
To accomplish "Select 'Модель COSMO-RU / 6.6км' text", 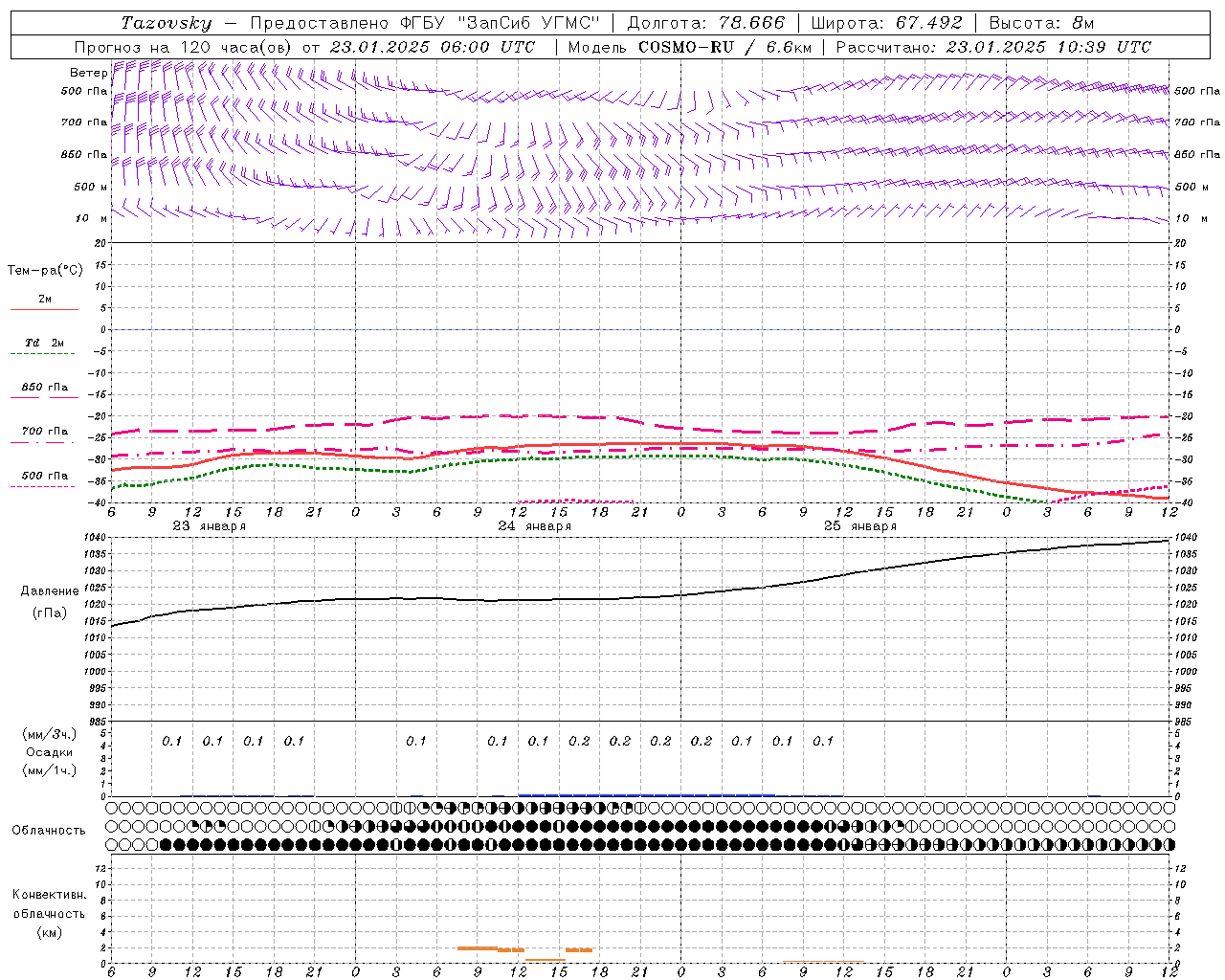I will (x=689, y=47).
